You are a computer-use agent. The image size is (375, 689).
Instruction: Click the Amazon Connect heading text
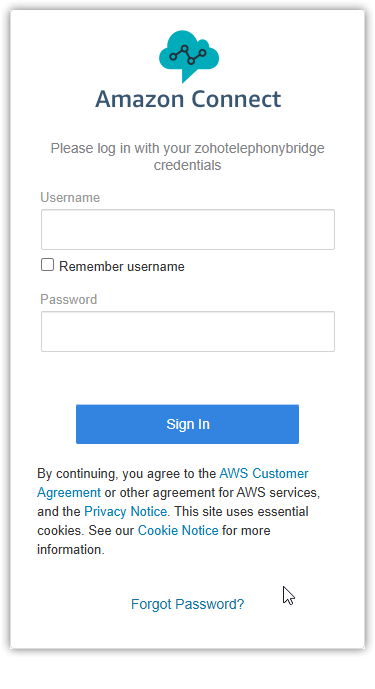point(188,99)
